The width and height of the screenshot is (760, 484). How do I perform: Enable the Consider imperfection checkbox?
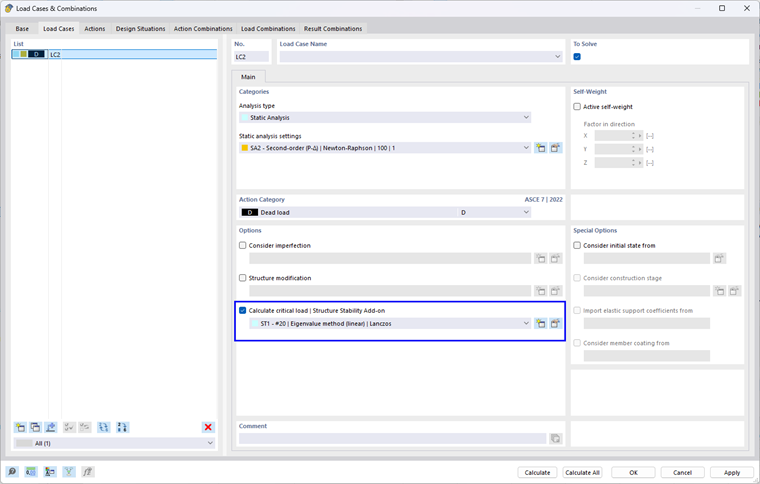tap(242, 246)
